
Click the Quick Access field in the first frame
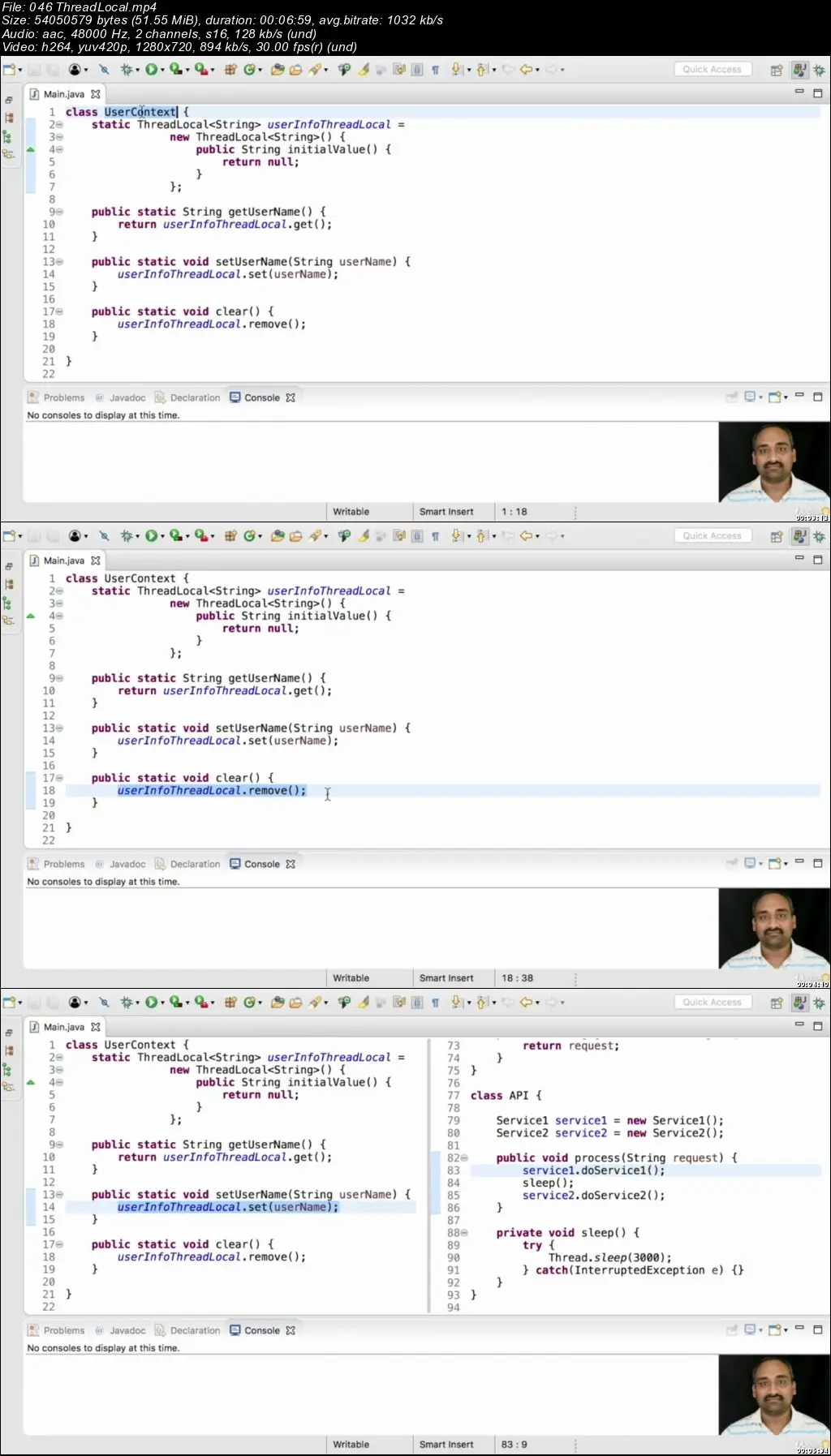tap(713, 70)
